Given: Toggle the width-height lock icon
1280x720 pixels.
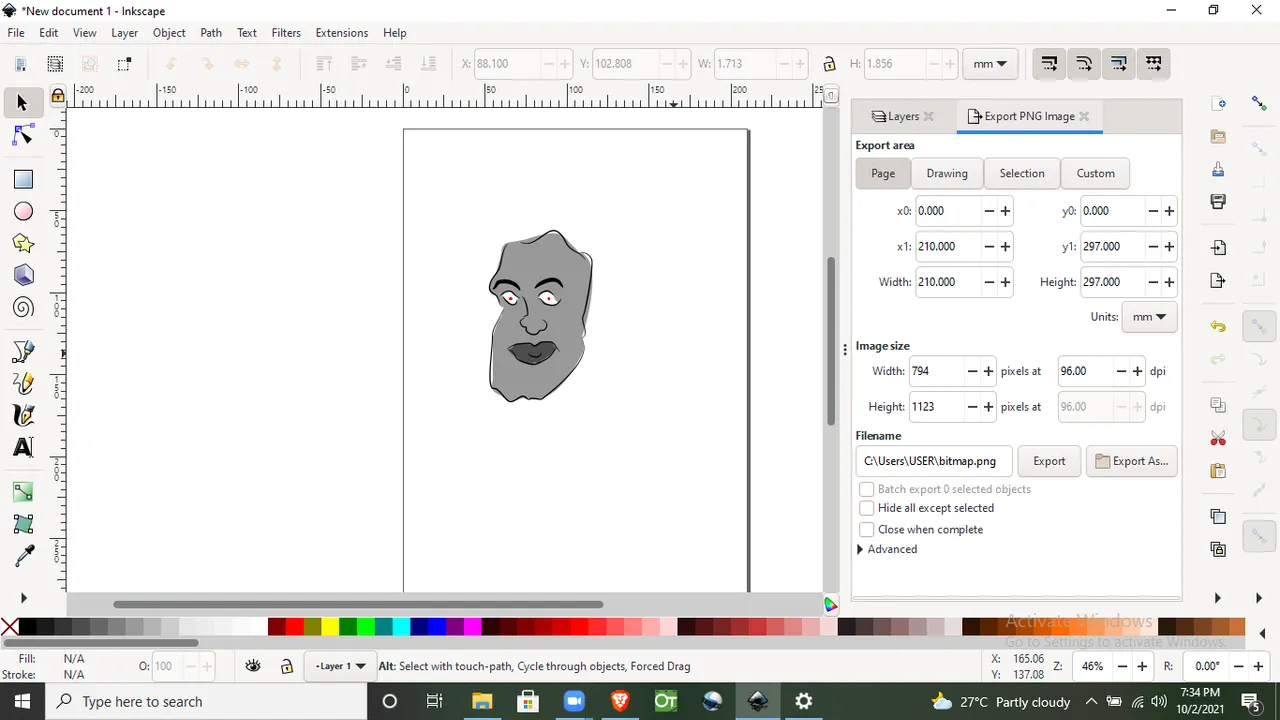Looking at the screenshot, I should [829, 64].
